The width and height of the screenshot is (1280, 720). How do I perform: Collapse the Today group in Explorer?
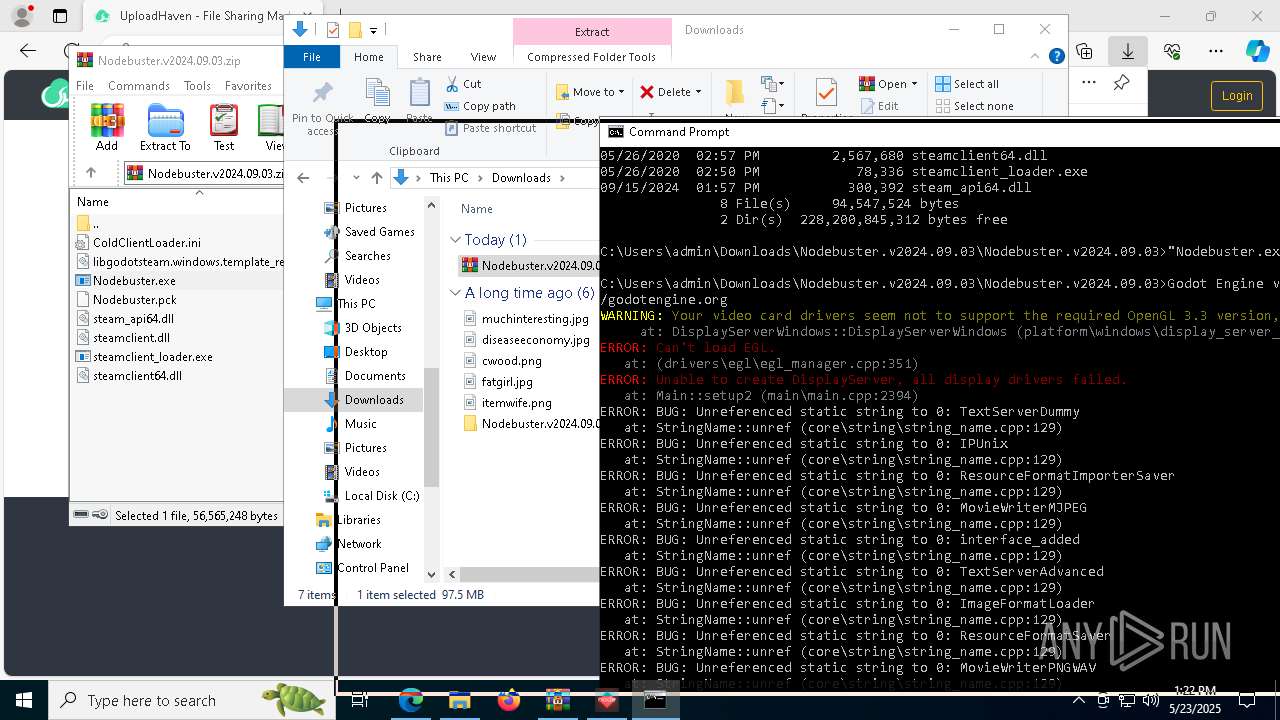coord(456,240)
